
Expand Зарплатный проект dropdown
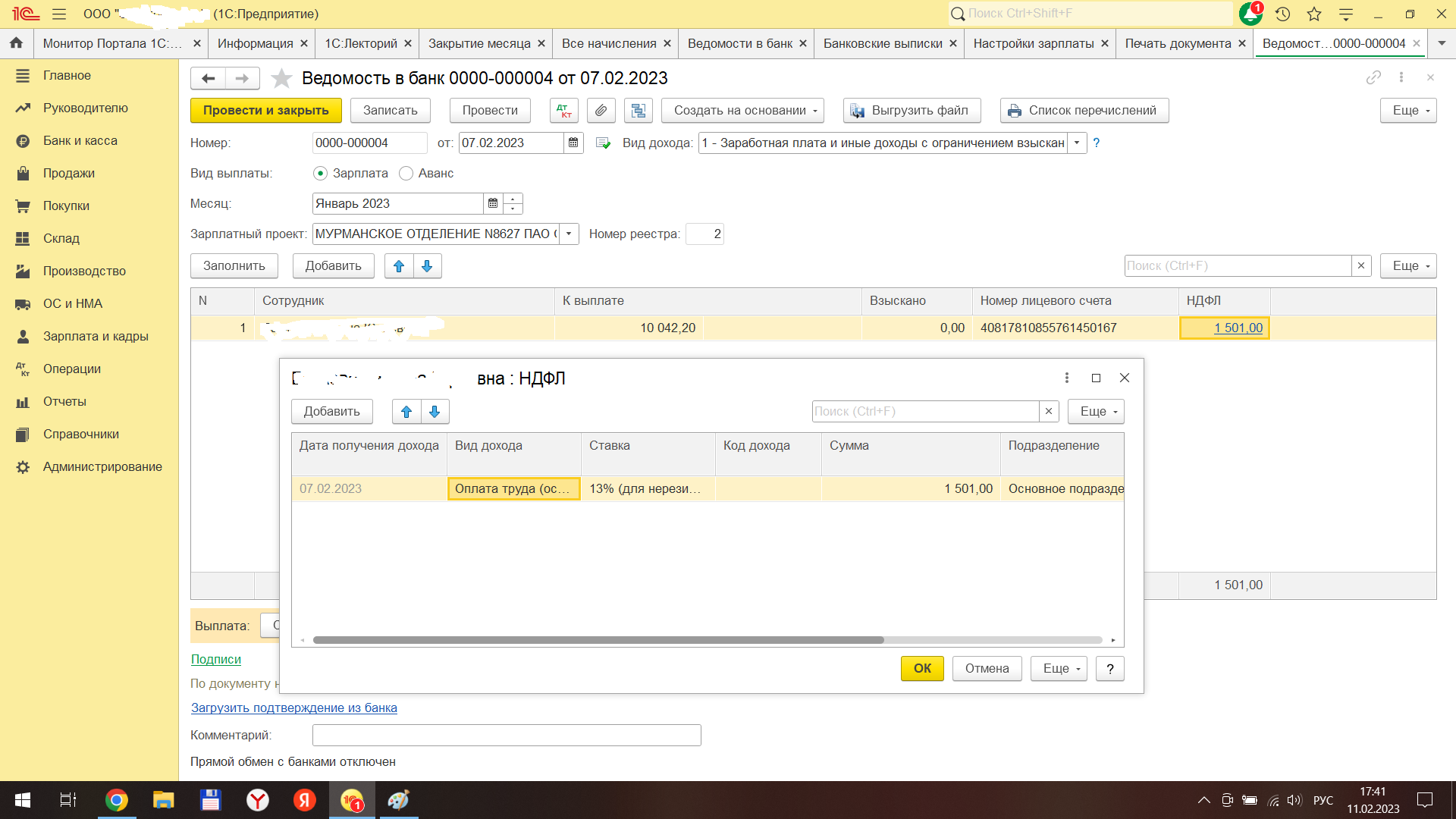tap(569, 234)
